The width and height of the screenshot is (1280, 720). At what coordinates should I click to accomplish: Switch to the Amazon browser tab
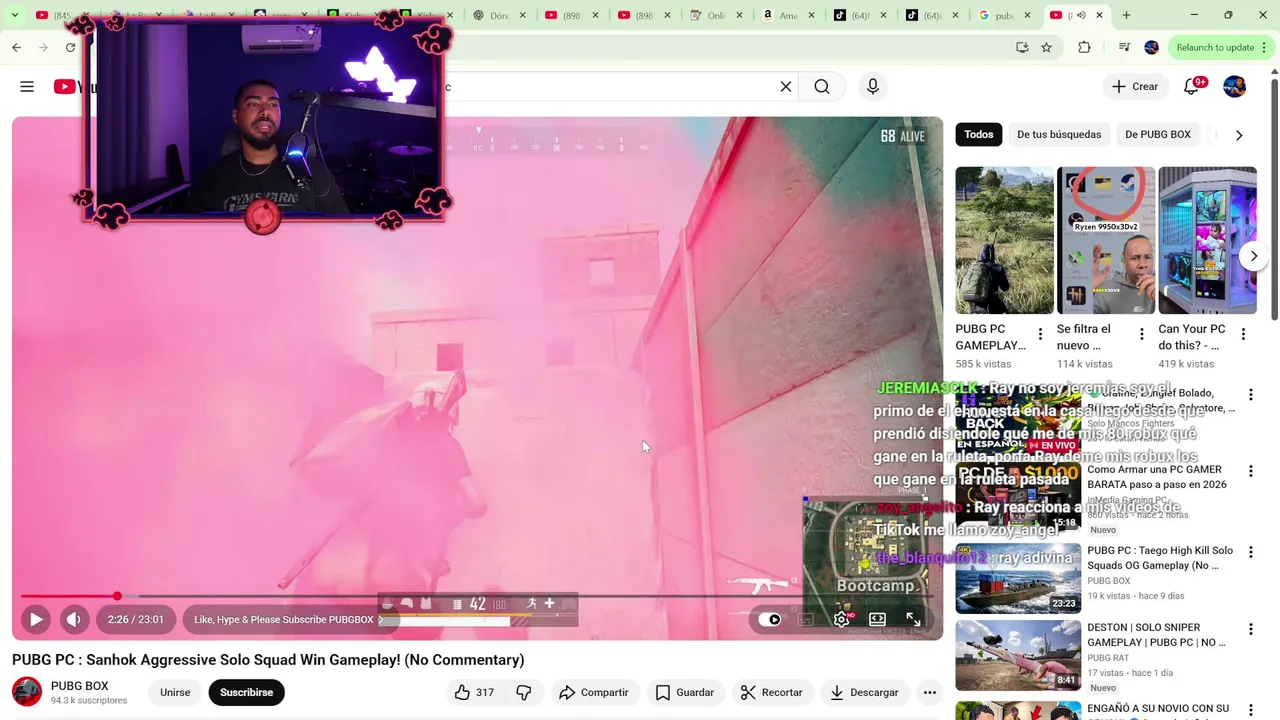tap(788, 15)
